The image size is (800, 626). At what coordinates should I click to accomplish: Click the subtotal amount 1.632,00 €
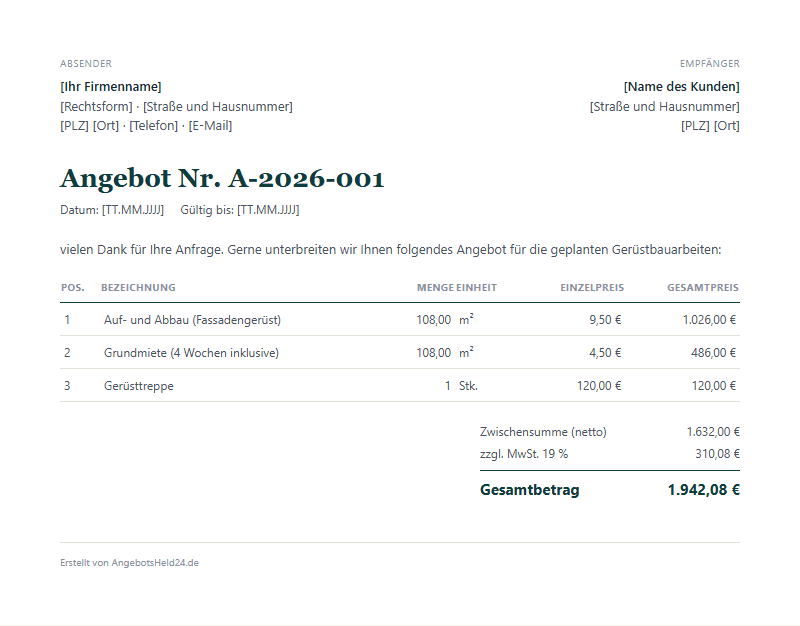[713, 432]
